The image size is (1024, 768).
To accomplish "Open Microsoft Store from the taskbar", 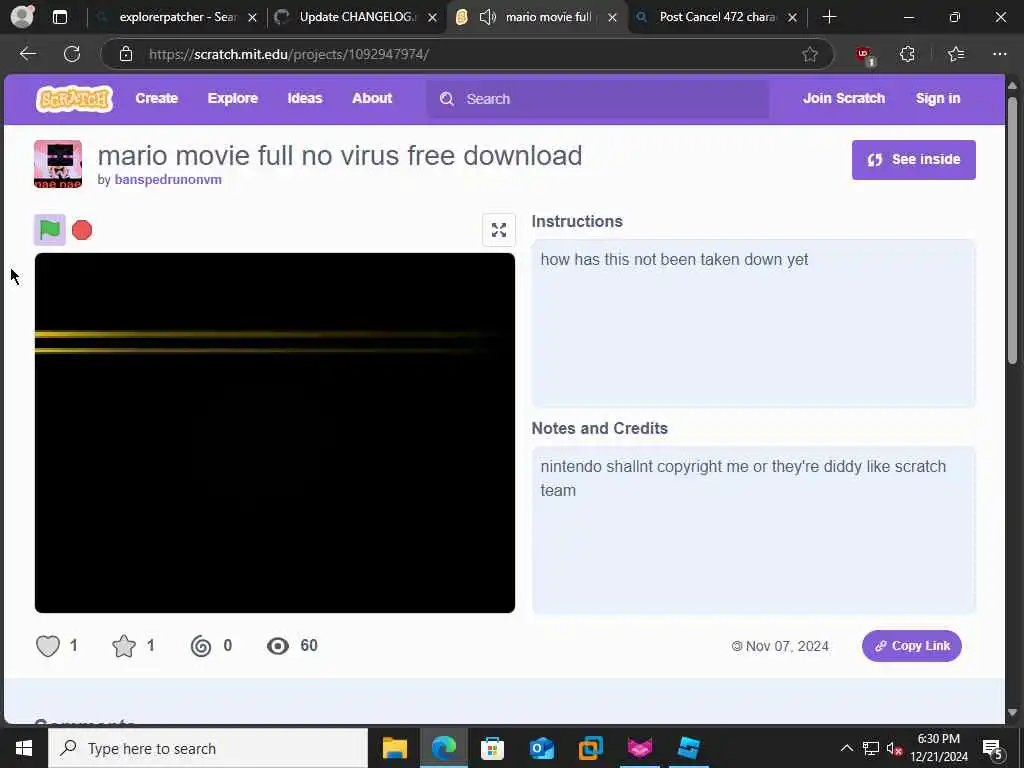I will point(492,748).
